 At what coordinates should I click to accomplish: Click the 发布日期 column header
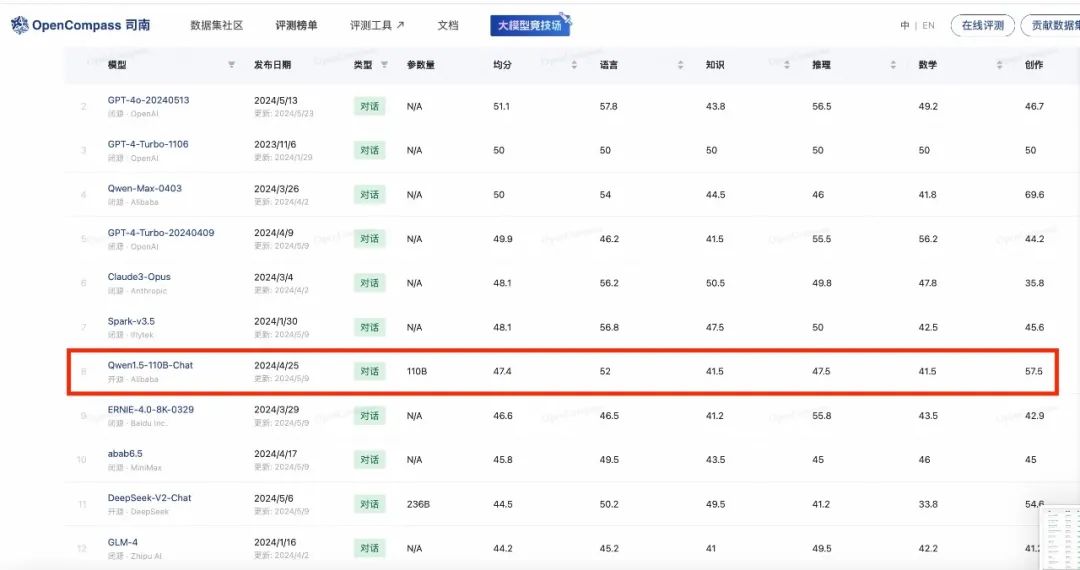tap(273, 65)
